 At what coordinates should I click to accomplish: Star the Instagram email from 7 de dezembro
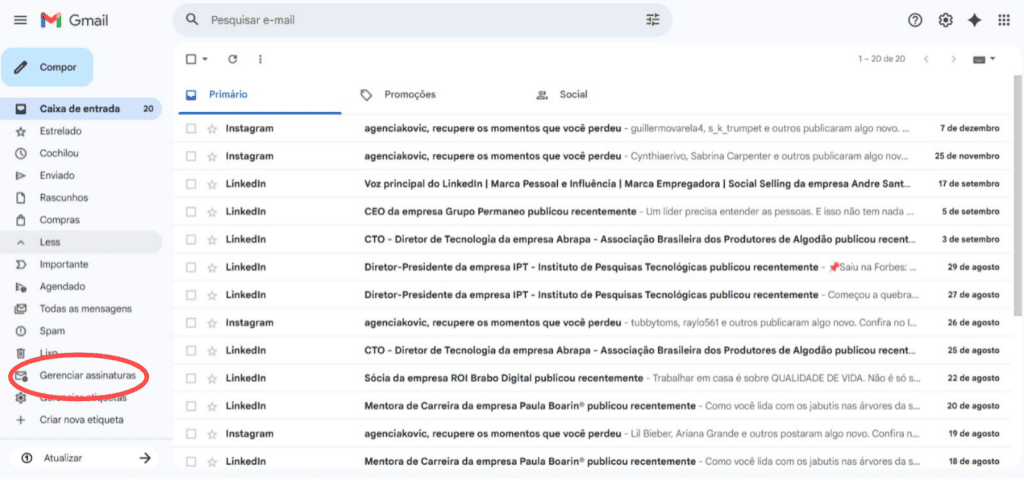(212, 129)
